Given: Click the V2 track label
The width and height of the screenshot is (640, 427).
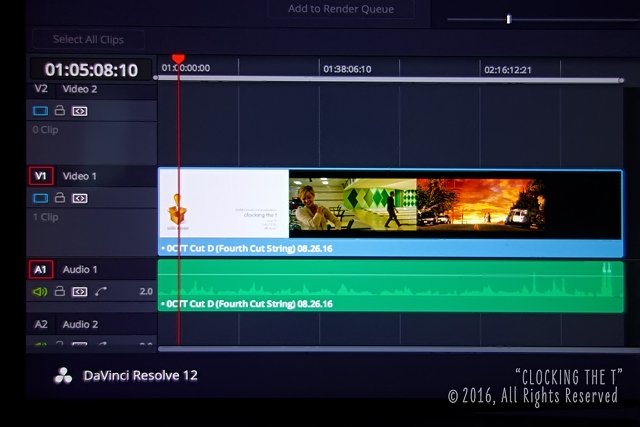Looking at the screenshot, I should tap(41, 89).
